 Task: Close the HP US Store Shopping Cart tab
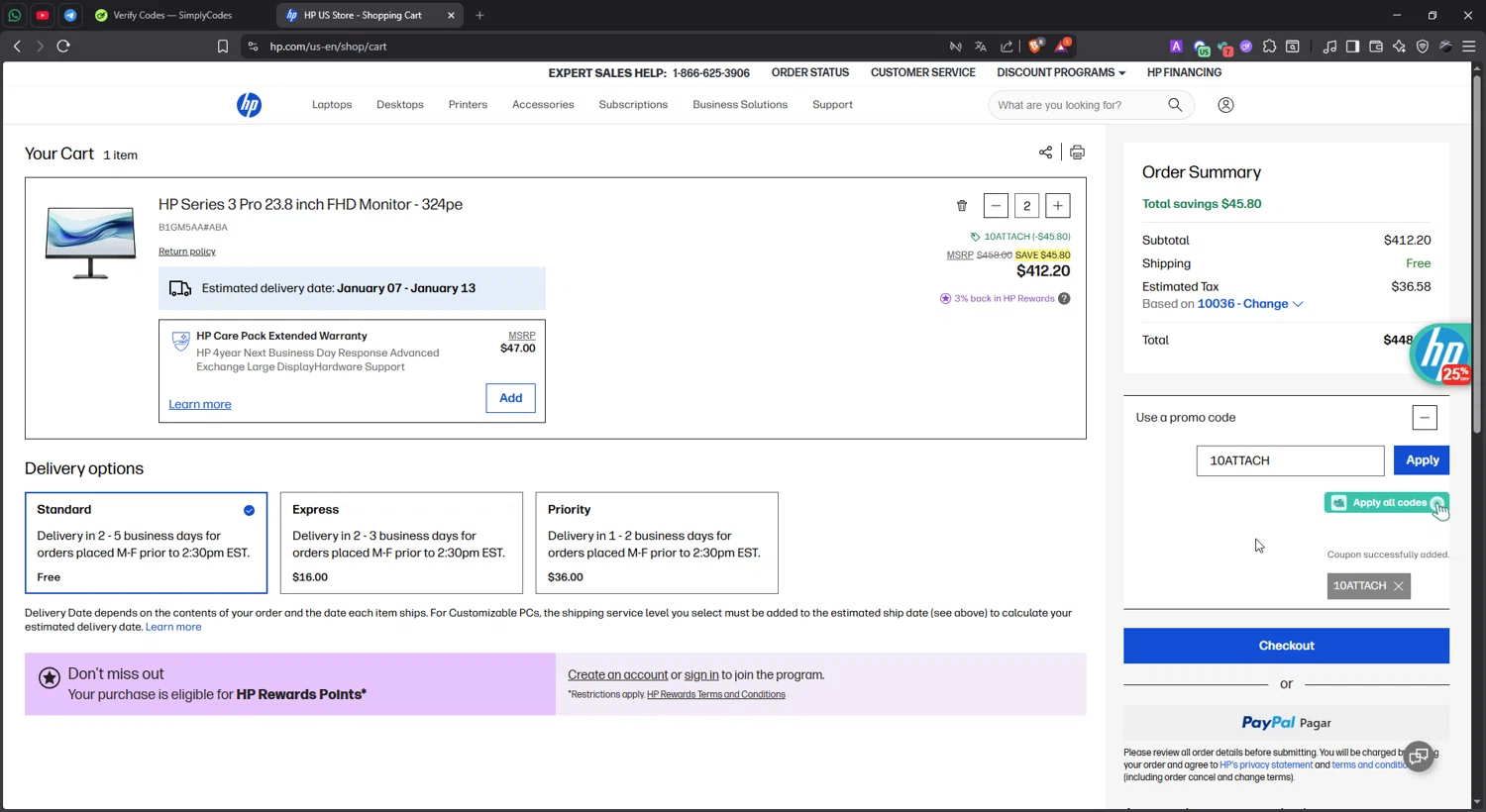click(x=451, y=15)
